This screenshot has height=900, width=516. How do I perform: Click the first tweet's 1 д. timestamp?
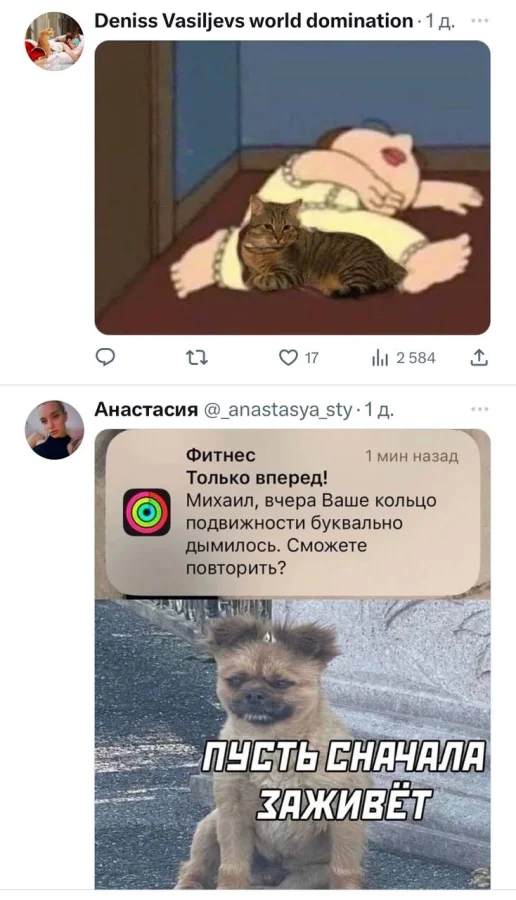pyautogui.click(x=438, y=22)
